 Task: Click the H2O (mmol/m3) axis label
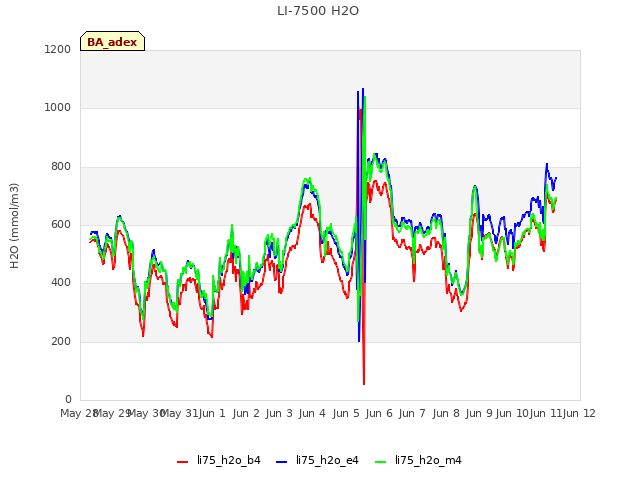click(14, 226)
